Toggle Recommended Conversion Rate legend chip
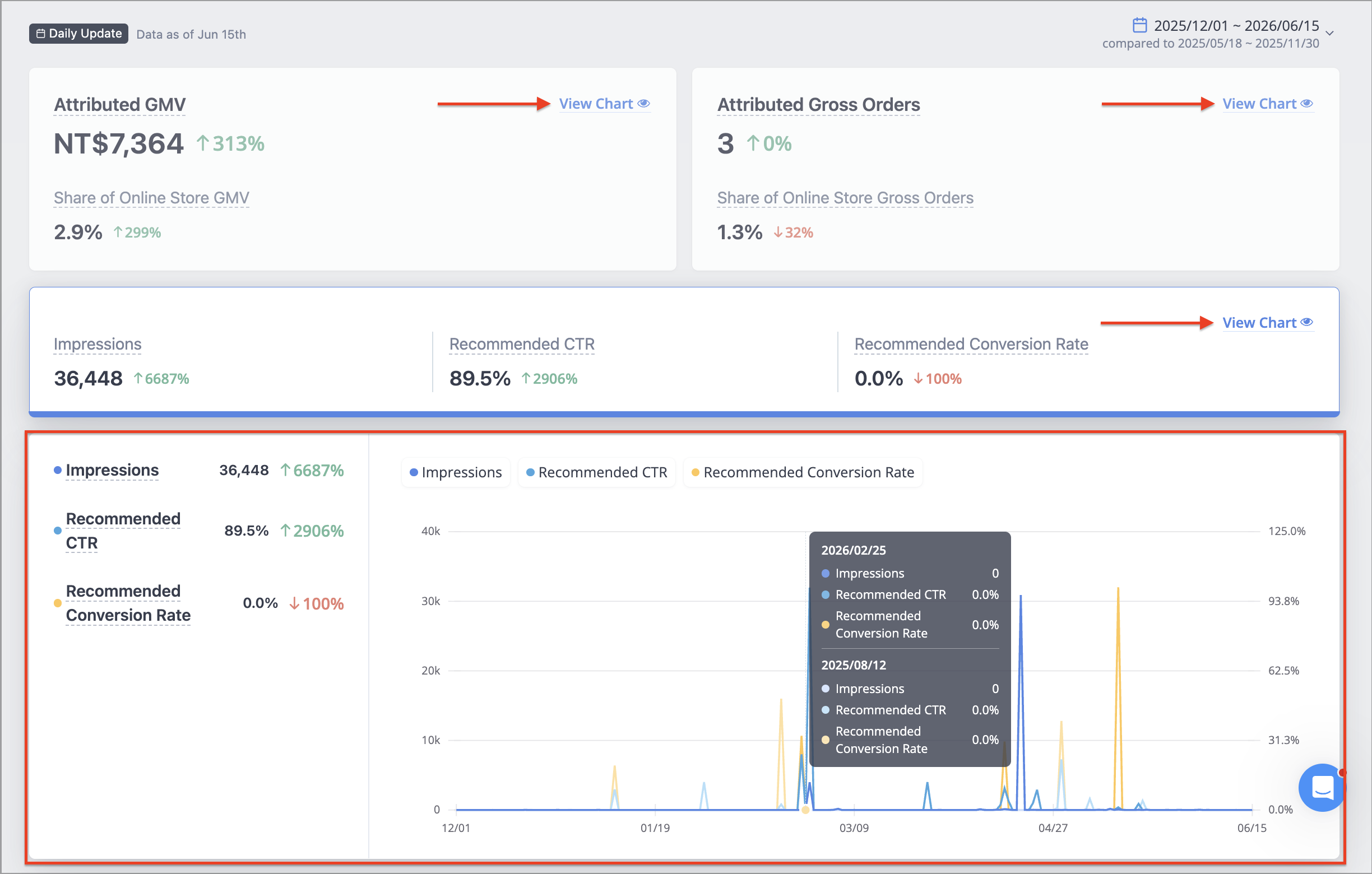 tap(803, 472)
